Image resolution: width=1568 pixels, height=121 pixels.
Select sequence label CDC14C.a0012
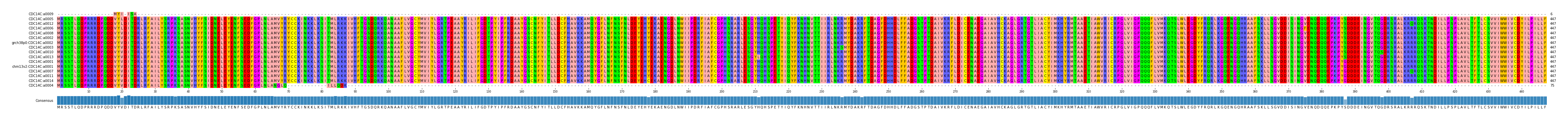[41, 24]
